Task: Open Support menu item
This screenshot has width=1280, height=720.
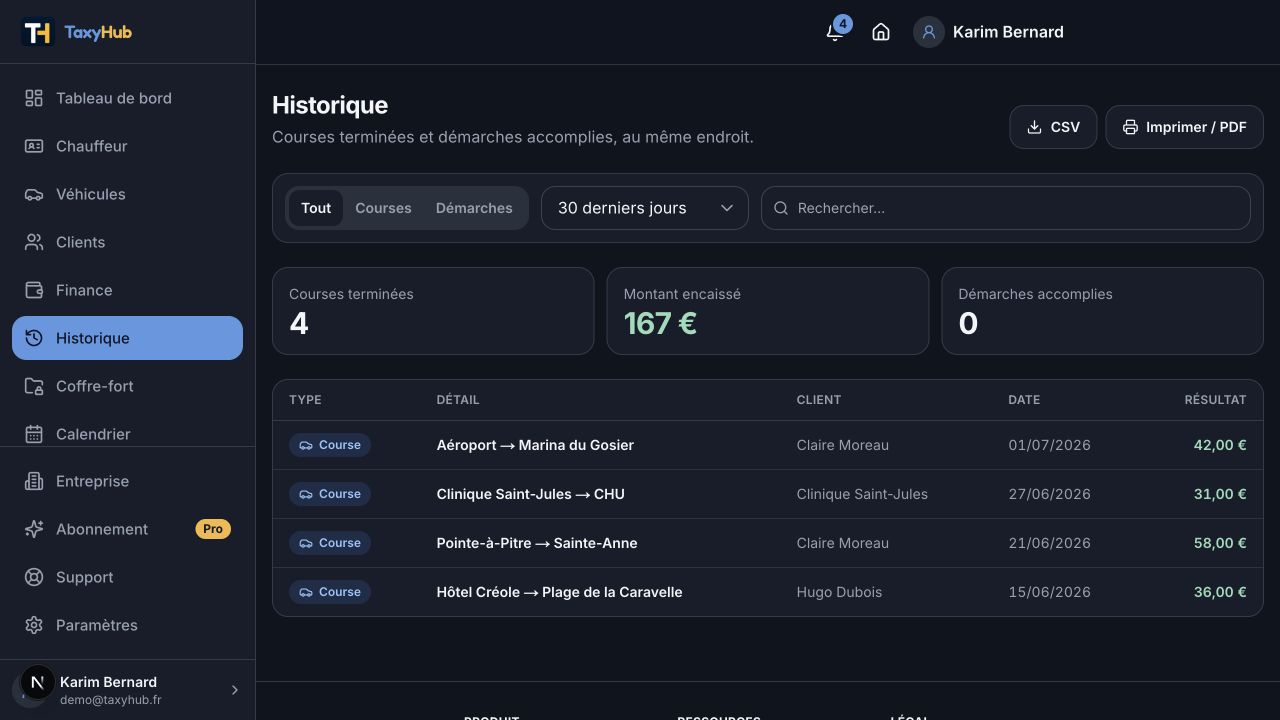Action: 127,577
